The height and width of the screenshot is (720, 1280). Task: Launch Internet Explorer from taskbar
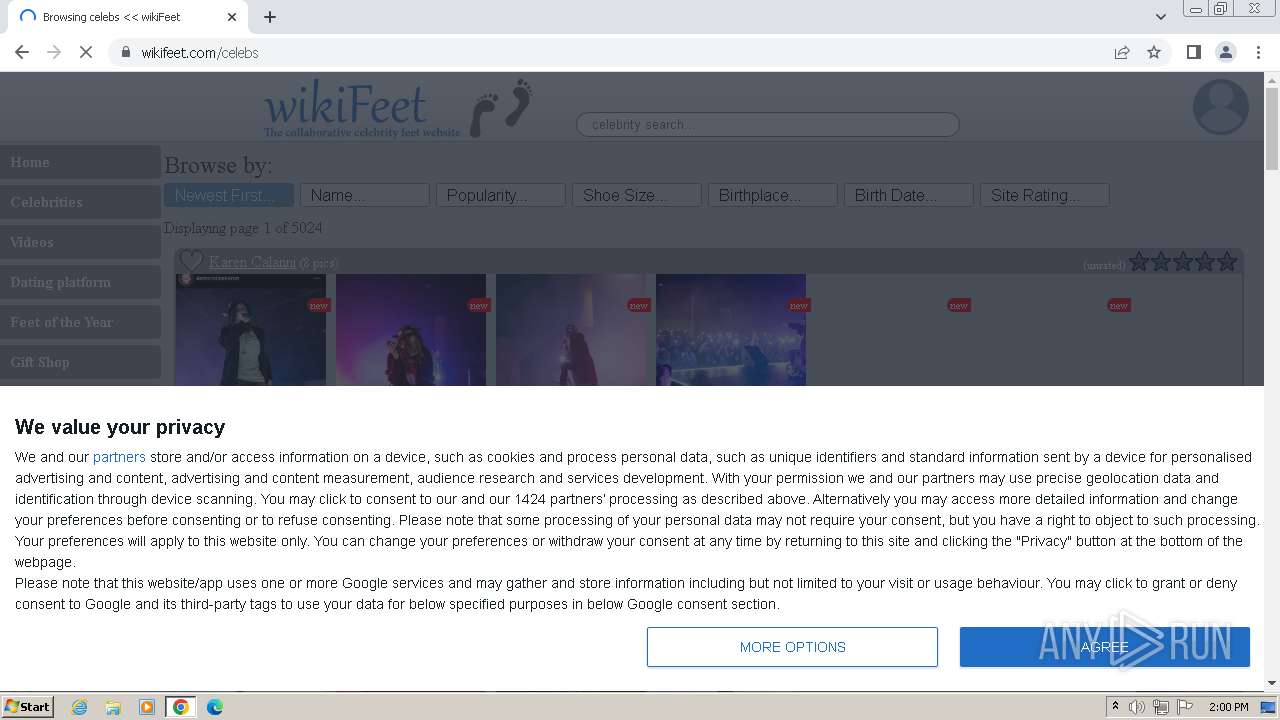click(79, 707)
